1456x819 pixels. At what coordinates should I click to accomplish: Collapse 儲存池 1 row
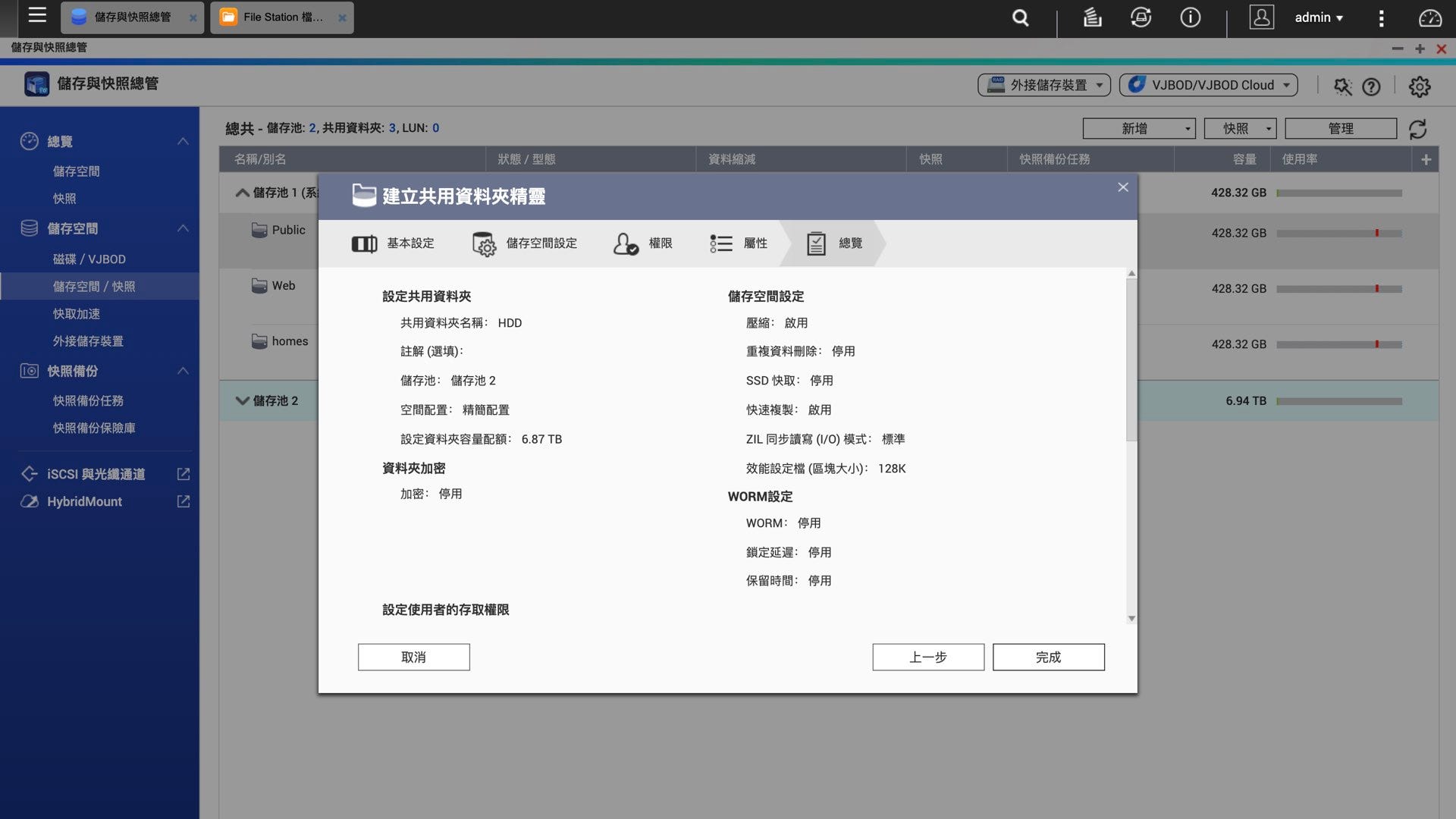tap(243, 193)
